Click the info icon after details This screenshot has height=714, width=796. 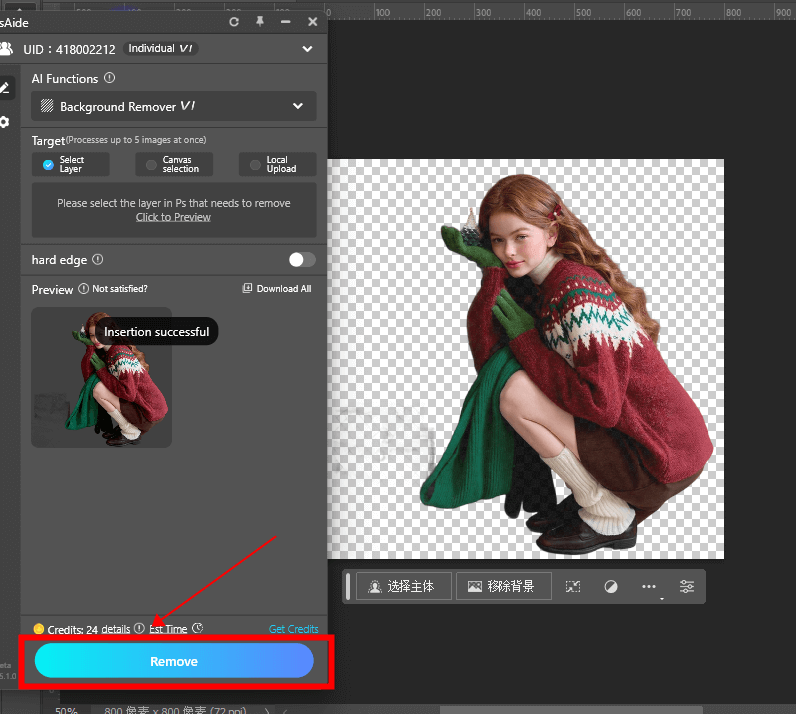[x=139, y=629]
